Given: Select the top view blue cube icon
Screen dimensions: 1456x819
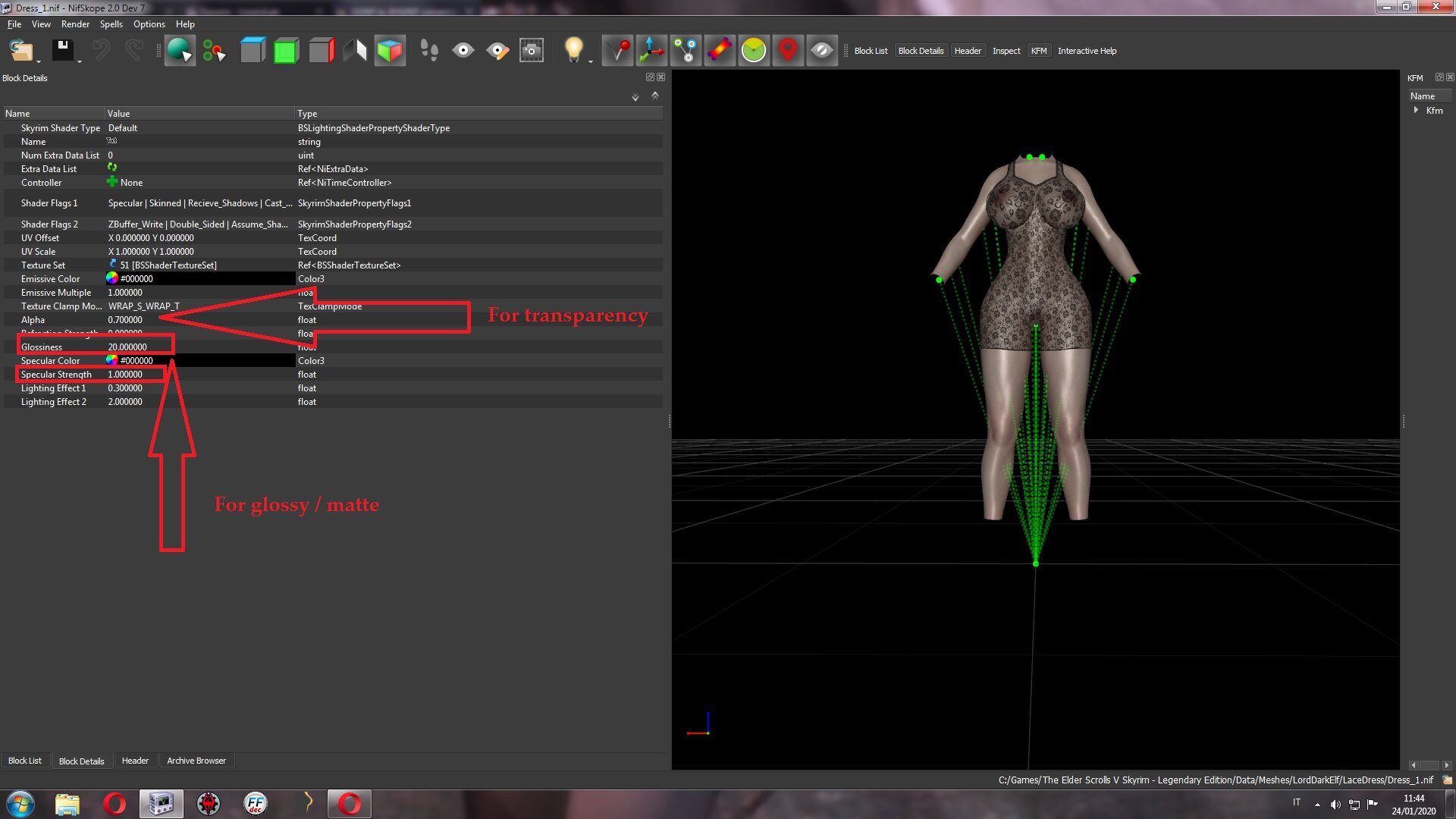Looking at the screenshot, I should click(x=253, y=51).
